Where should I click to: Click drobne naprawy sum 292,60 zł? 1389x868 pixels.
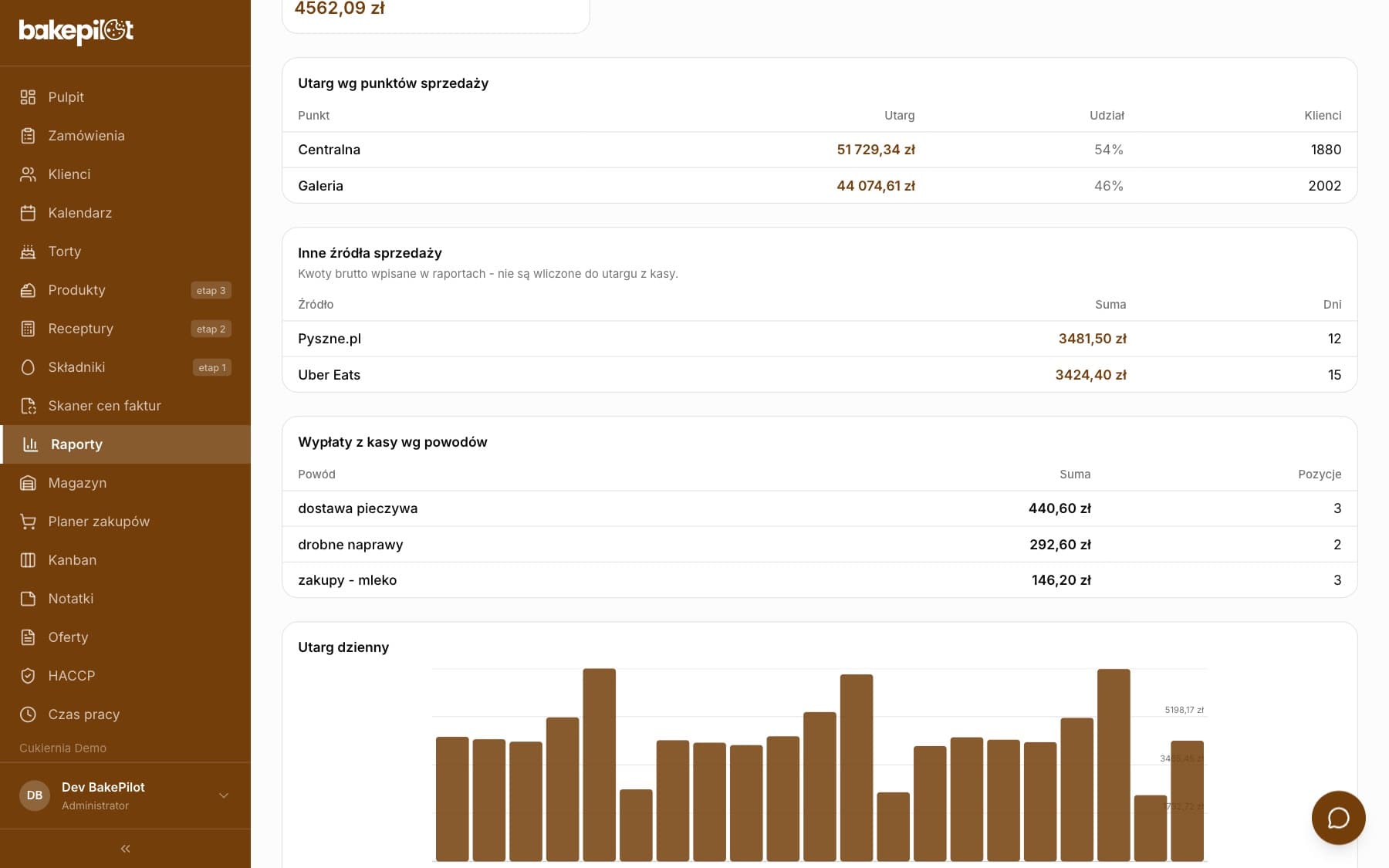1059,545
